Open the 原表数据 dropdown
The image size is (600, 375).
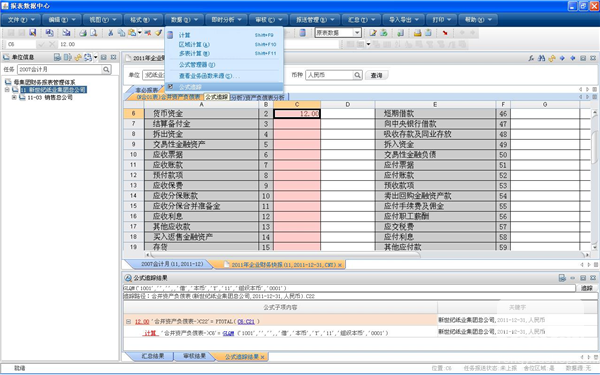[x=357, y=33]
